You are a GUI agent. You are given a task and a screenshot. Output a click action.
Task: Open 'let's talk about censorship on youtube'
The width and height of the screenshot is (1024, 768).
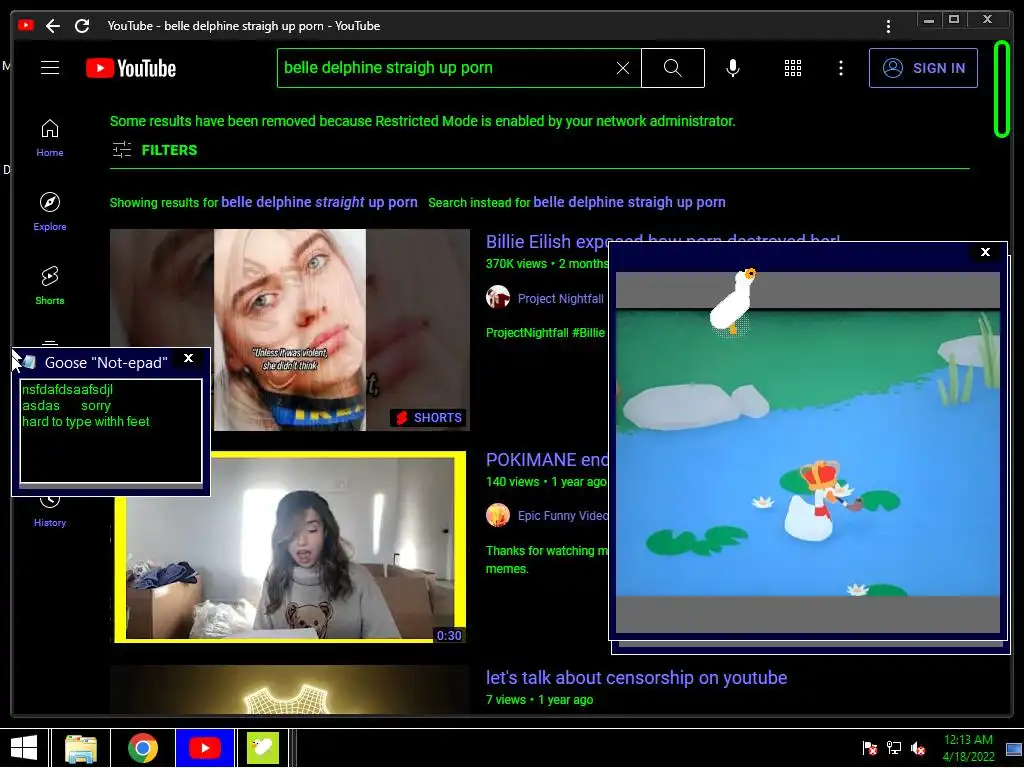[636, 678]
